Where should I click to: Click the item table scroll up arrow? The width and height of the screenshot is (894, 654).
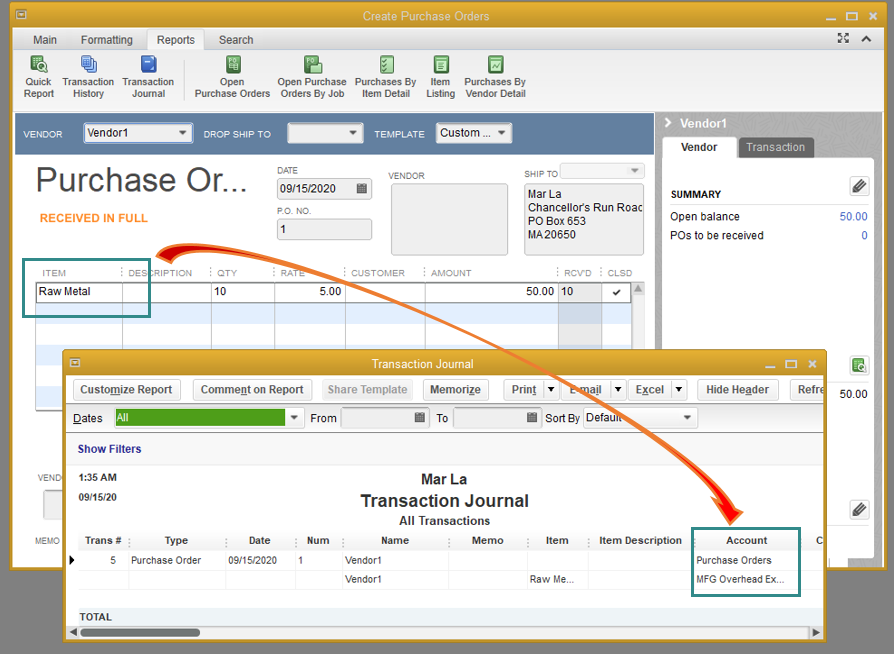pos(638,289)
